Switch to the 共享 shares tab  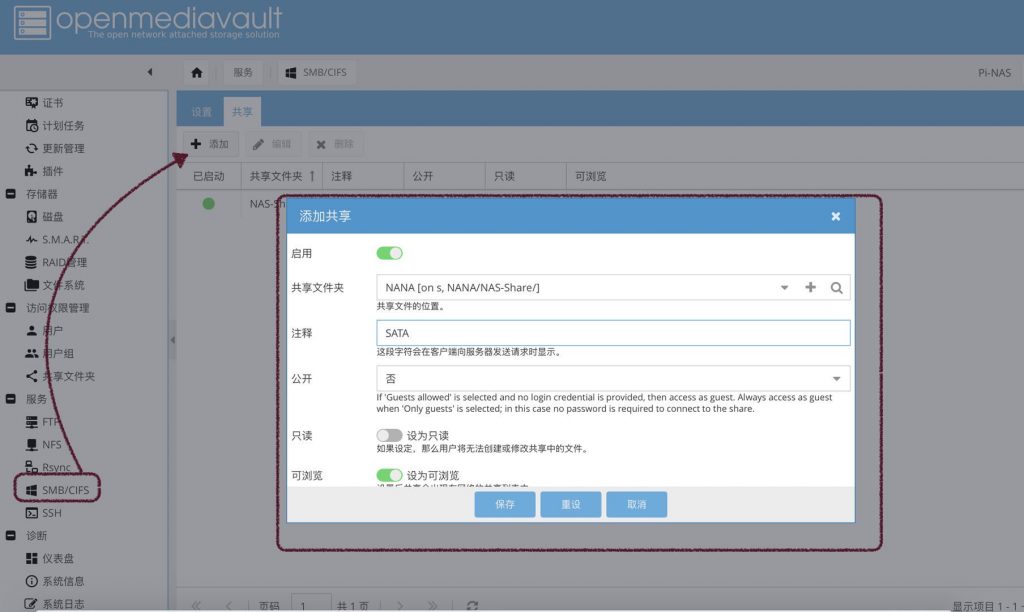242,112
